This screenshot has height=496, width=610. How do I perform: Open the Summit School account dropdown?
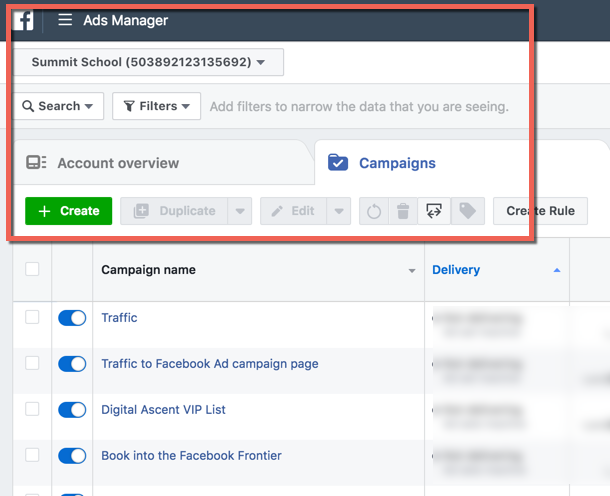click(148, 62)
